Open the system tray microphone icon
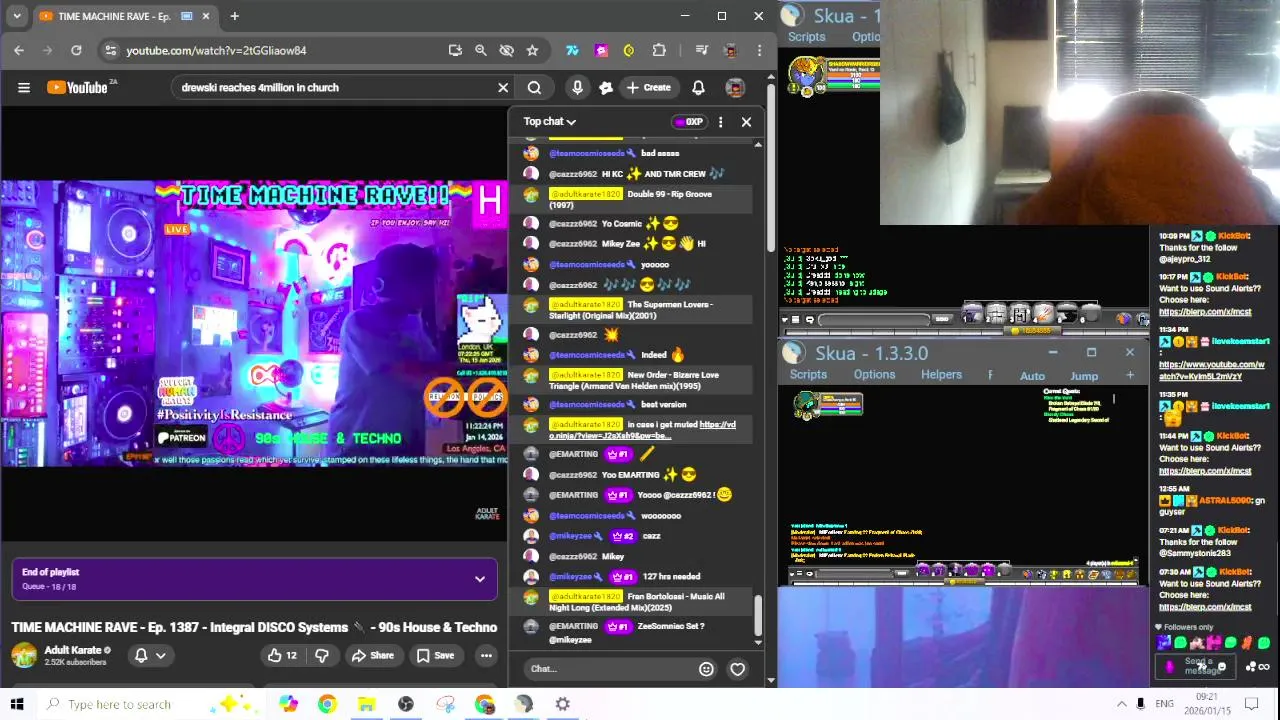 [1140, 704]
